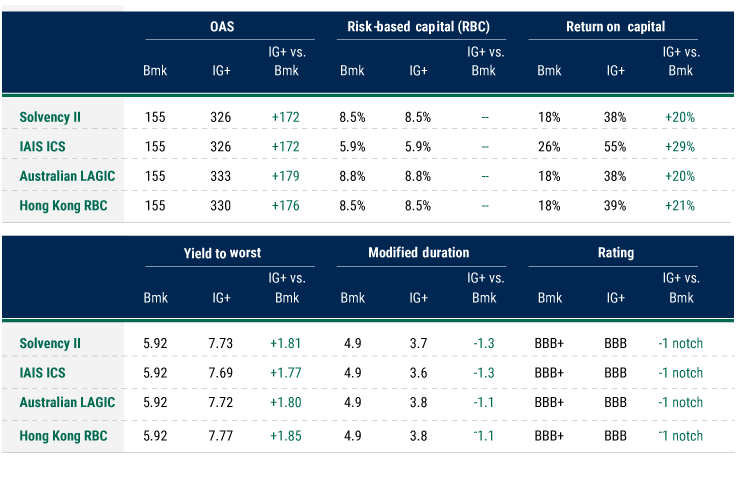Select the Risk-based capital (RBC) header

point(417,26)
